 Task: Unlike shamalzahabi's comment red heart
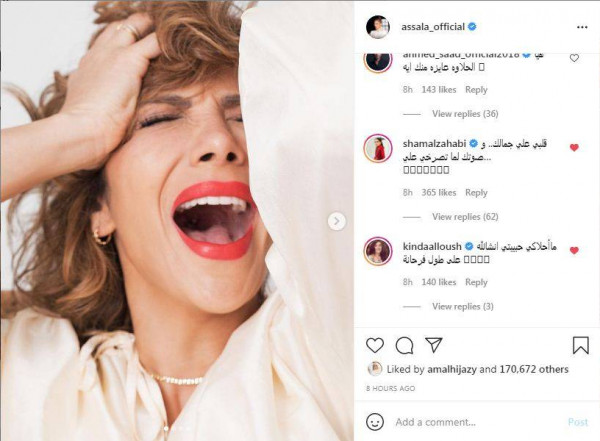574,147
